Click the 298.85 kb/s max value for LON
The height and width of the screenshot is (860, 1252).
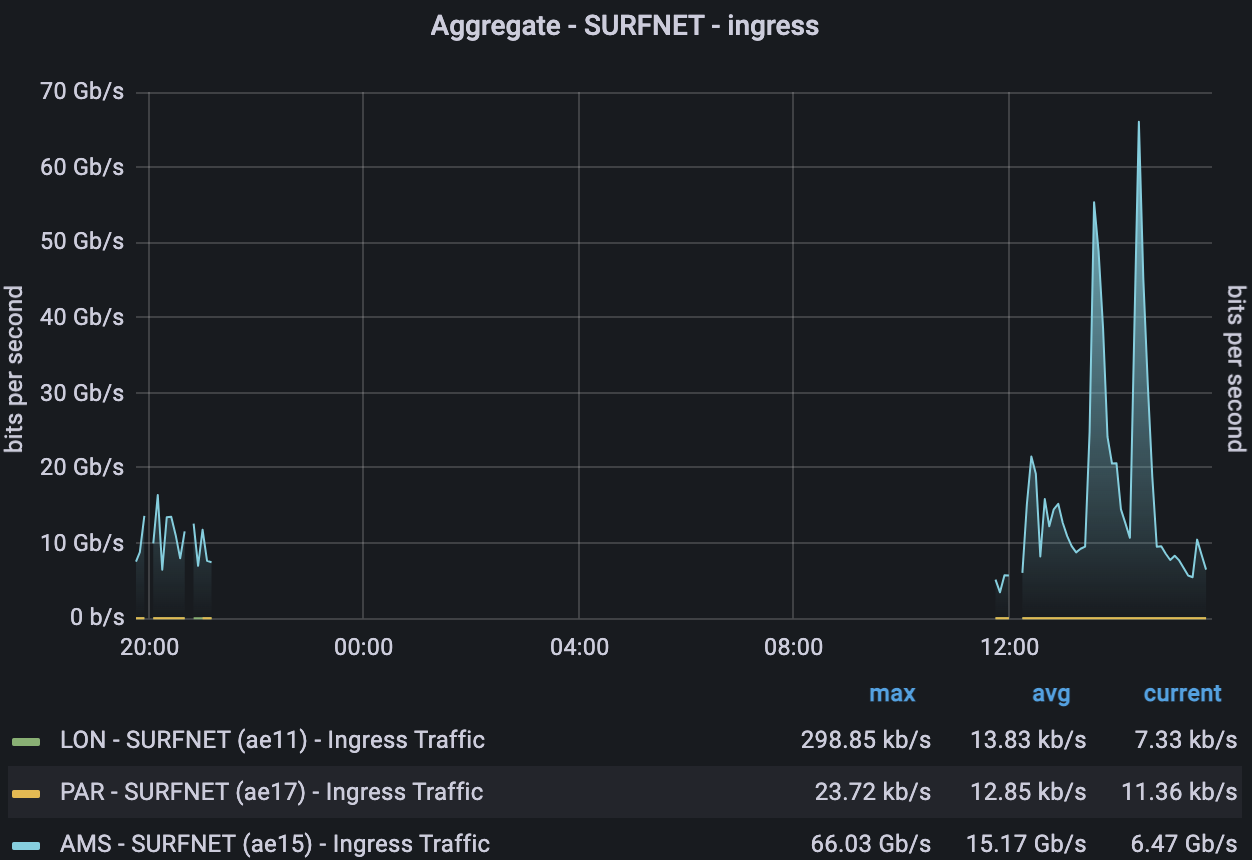coord(866,741)
